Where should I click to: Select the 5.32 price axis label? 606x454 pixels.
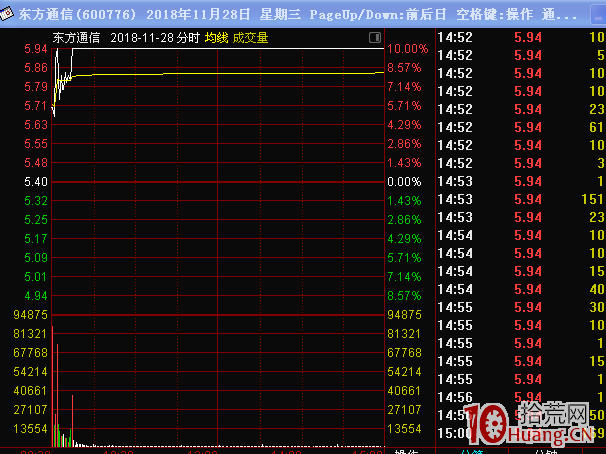[x=36, y=201]
